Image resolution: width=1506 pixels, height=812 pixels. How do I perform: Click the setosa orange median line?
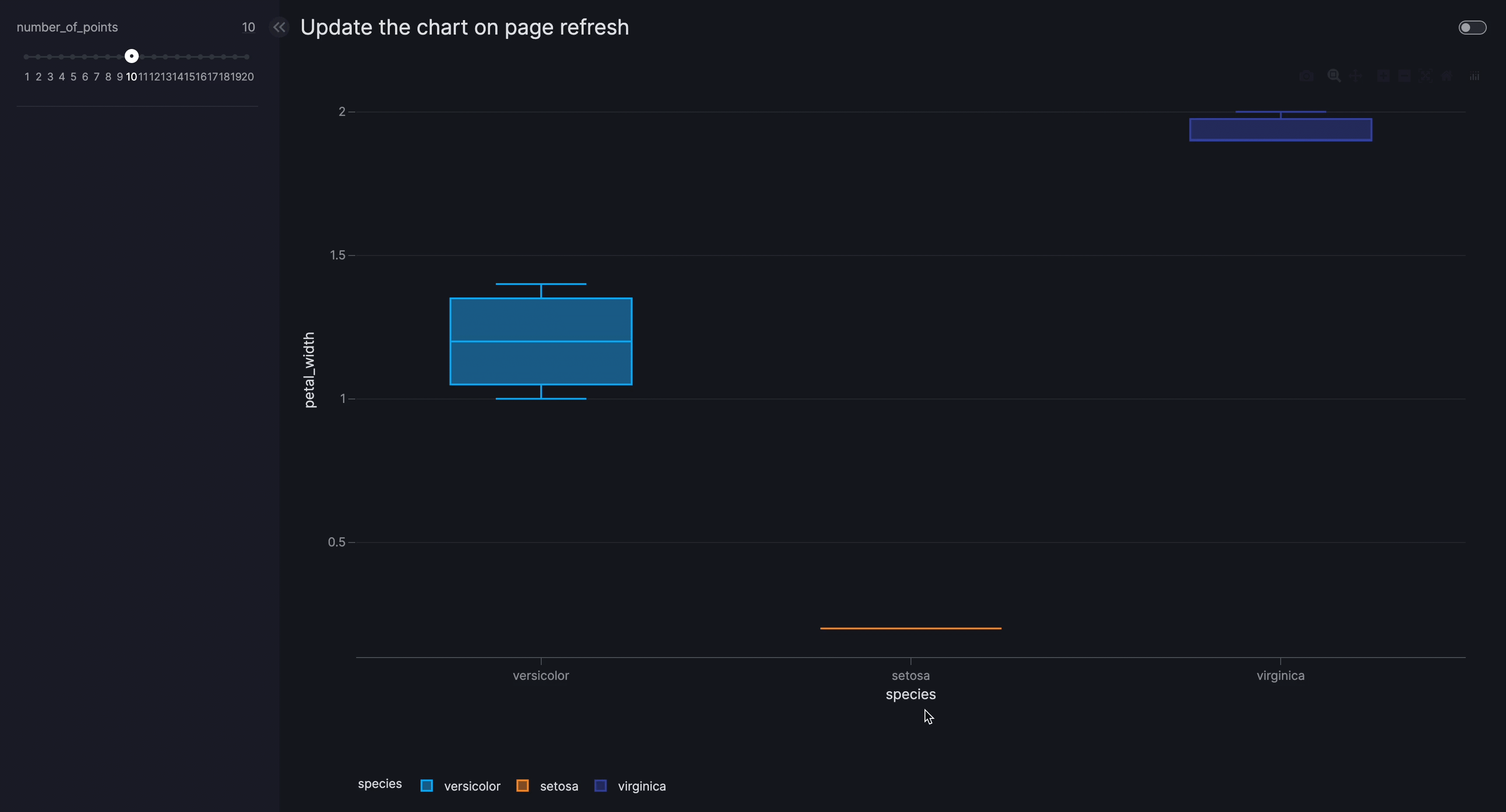pos(910,628)
